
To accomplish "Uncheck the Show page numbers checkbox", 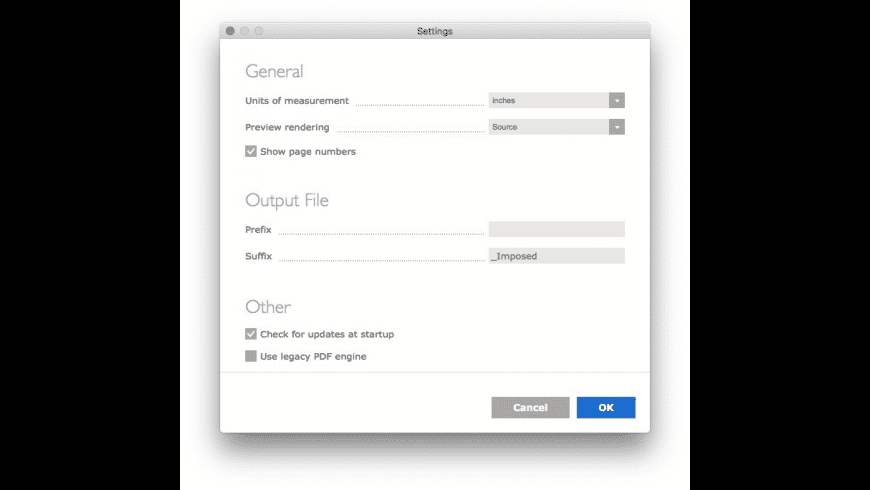I will pos(251,151).
